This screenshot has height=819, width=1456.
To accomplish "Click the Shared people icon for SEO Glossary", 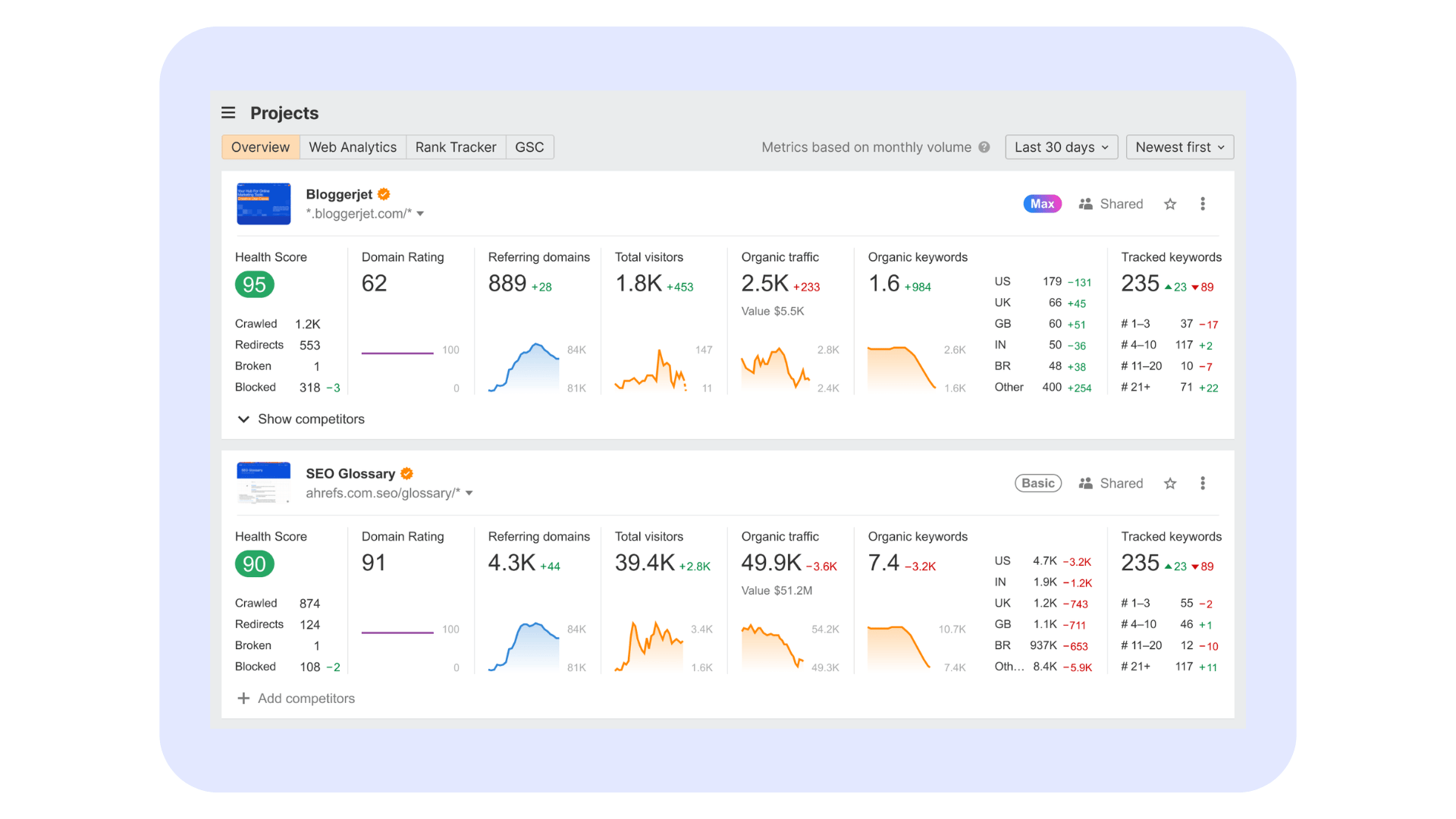I will [x=1086, y=484].
